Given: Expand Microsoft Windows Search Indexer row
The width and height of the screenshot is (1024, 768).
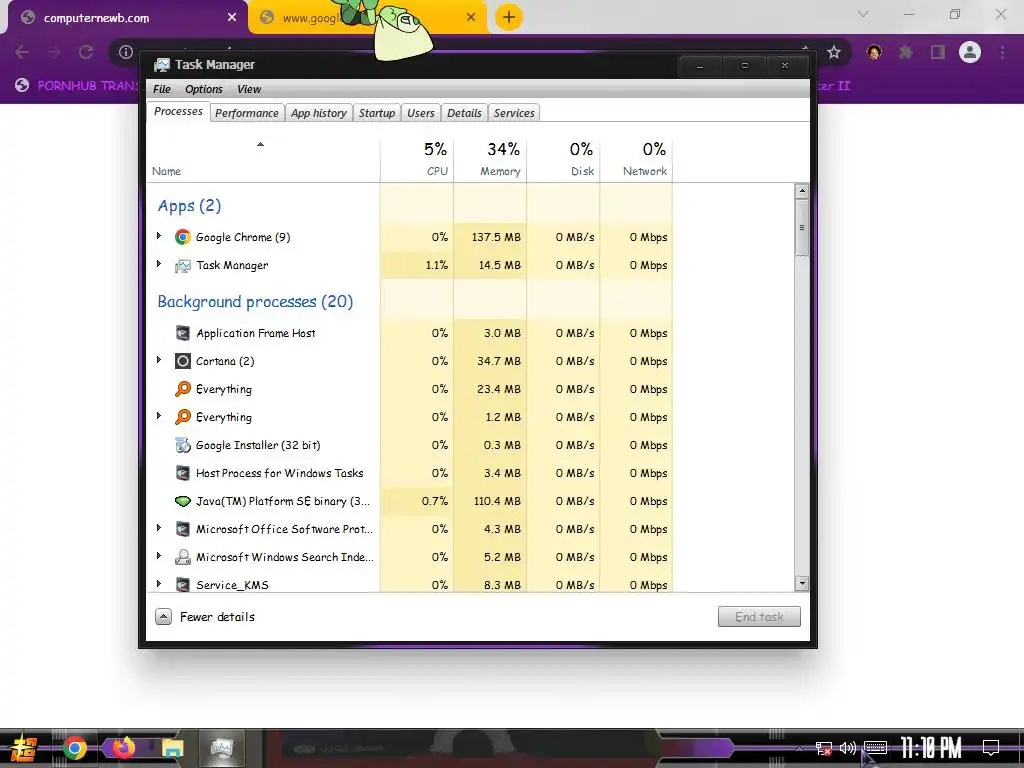Looking at the screenshot, I should pyautogui.click(x=159, y=556).
